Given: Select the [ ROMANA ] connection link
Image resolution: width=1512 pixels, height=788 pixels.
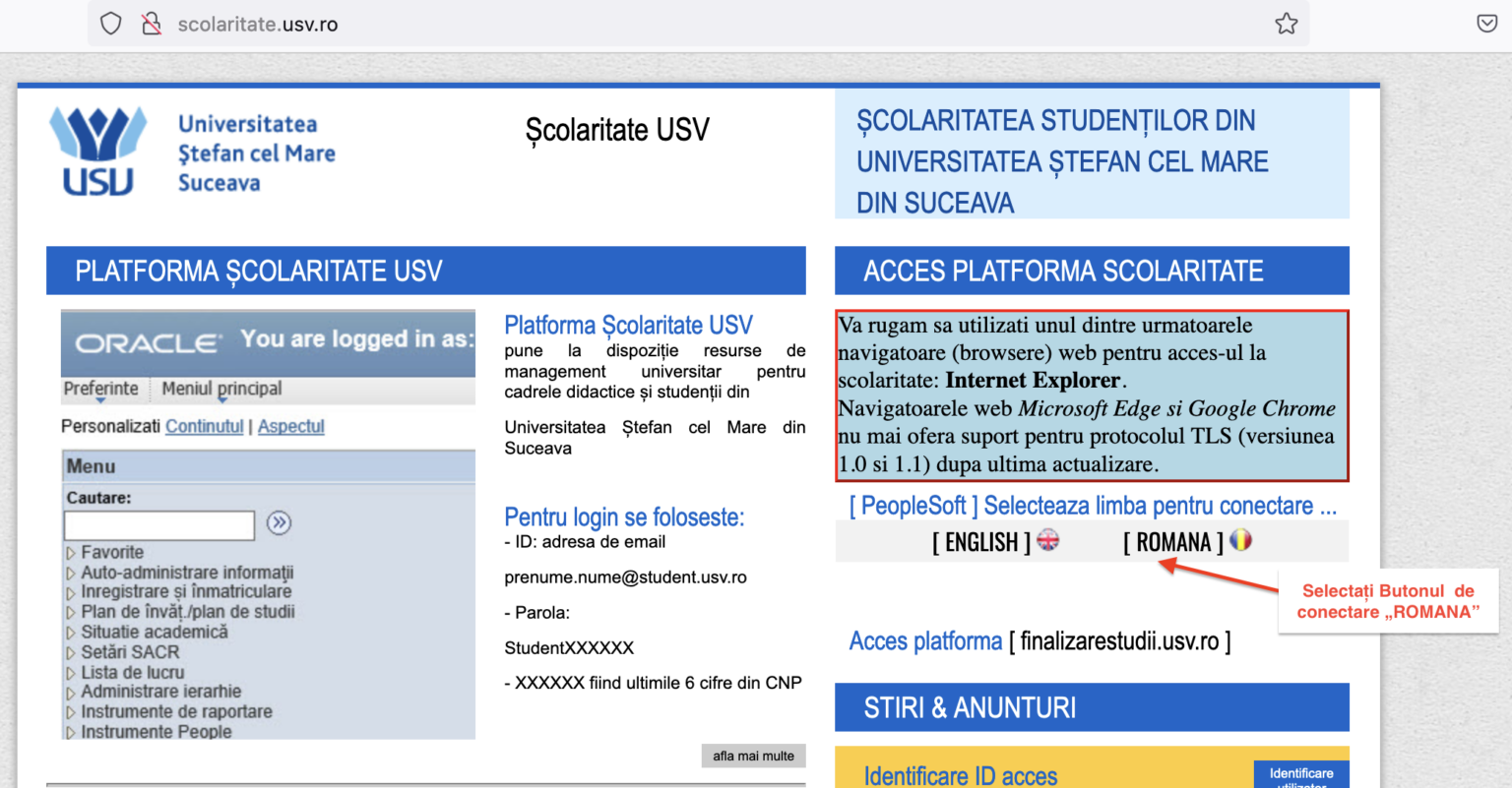Looking at the screenshot, I should click(1171, 540).
